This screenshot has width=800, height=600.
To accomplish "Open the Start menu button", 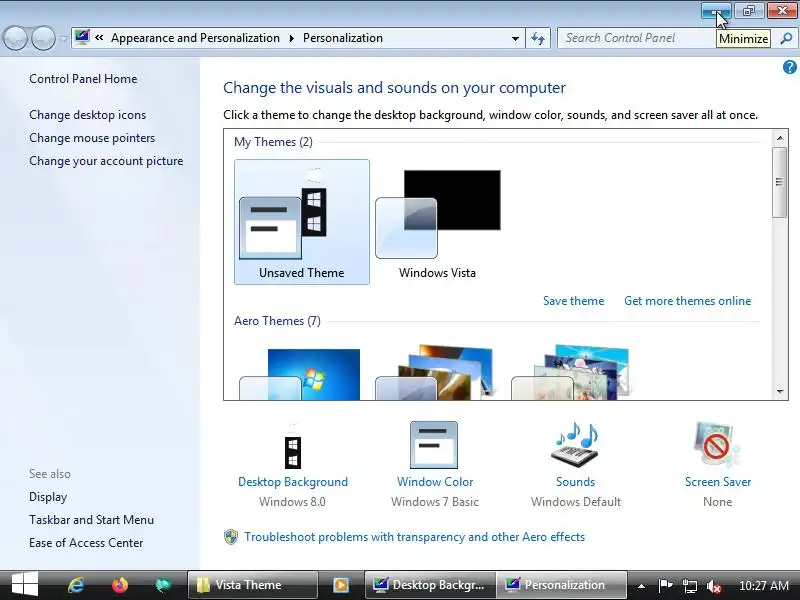I will point(24,585).
